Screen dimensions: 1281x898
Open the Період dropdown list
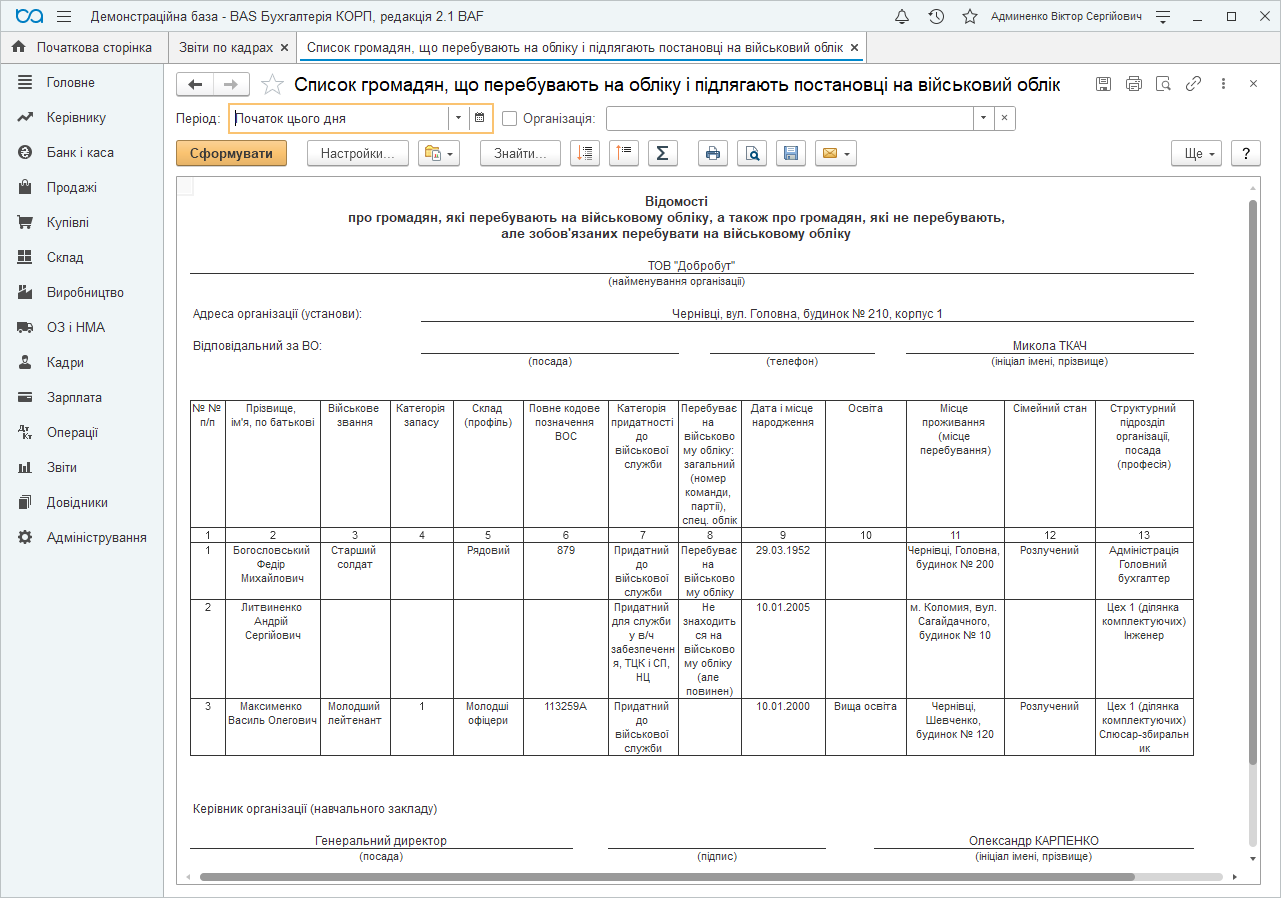(458, 118)
